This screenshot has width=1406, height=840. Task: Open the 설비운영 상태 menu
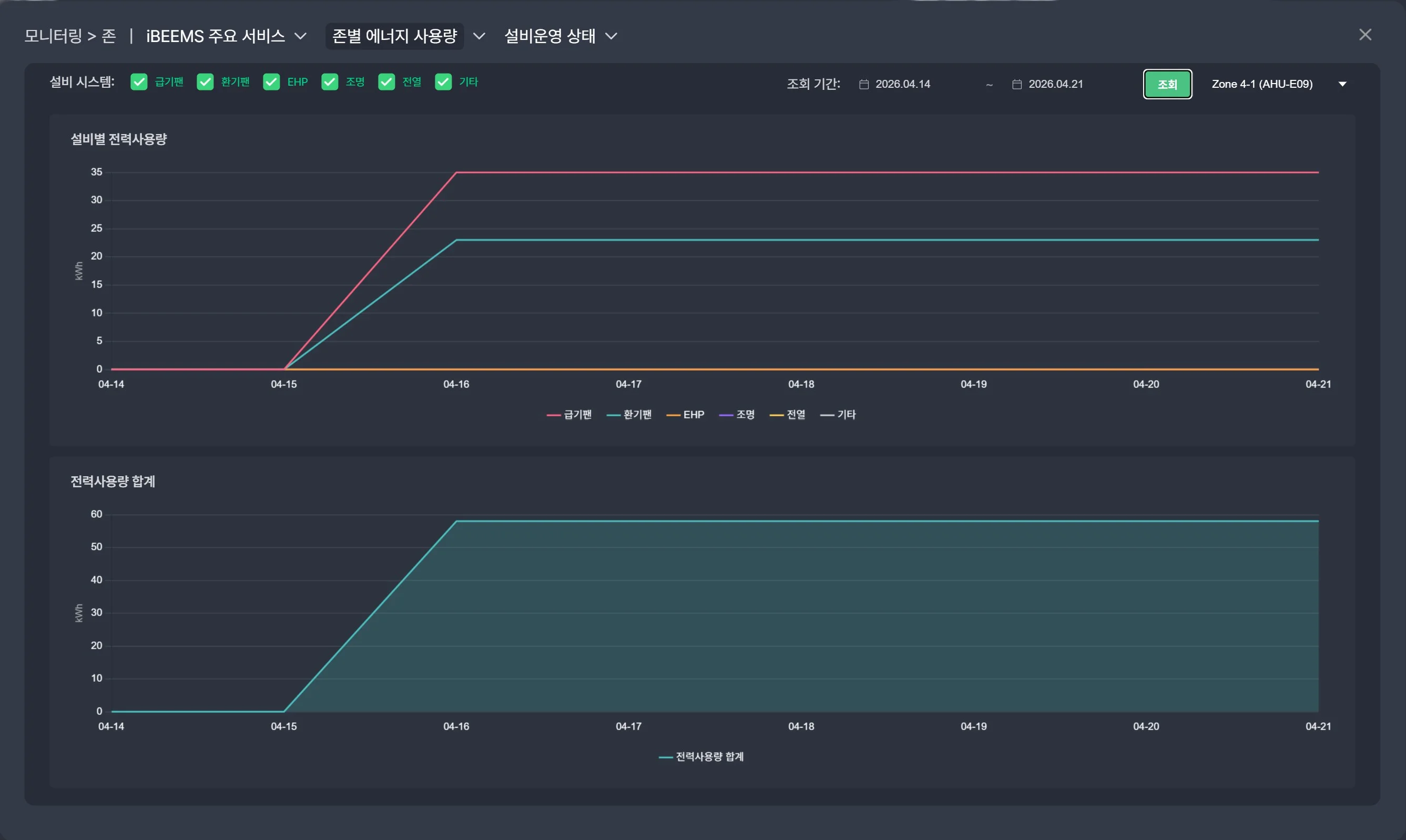point(549,36)
